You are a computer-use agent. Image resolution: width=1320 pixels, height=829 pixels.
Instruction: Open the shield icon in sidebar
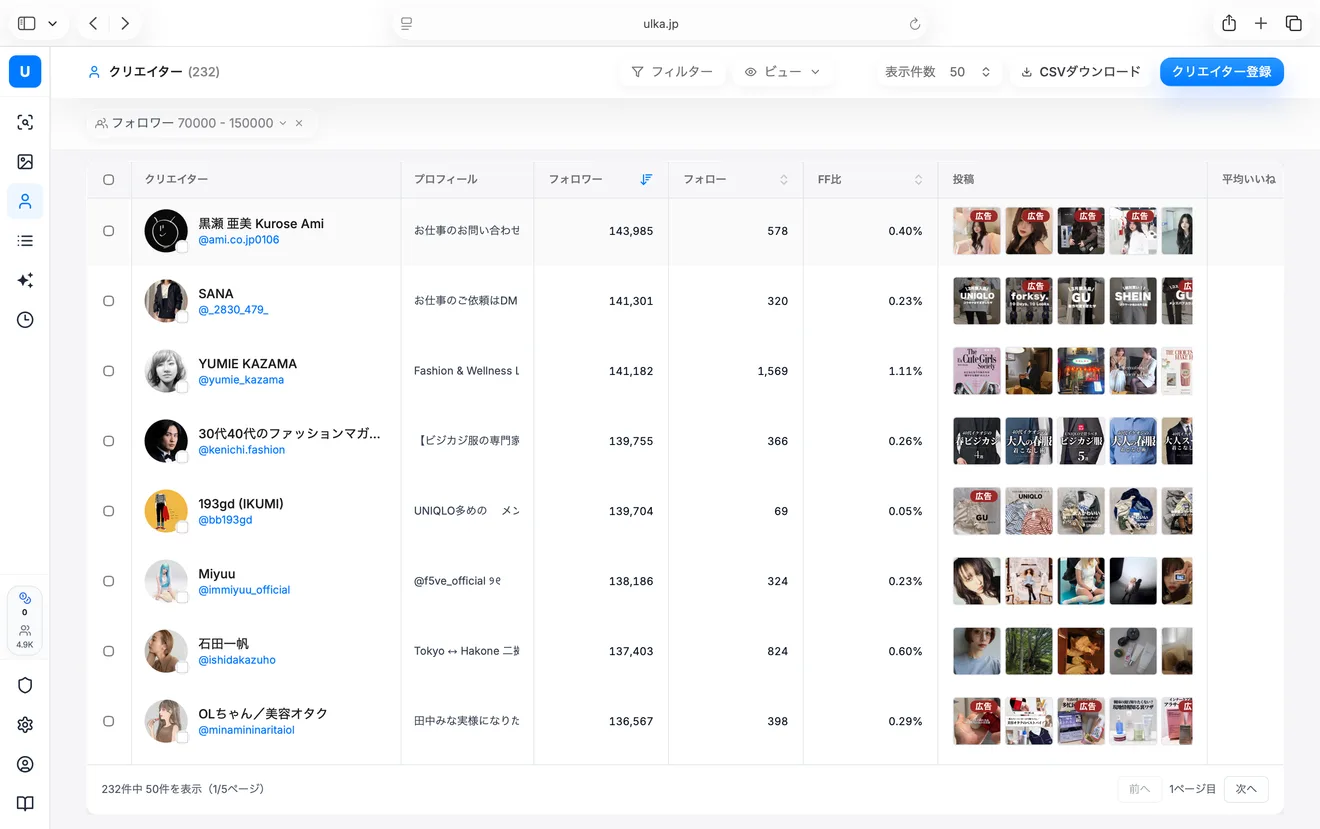pyautogui.click(x=25, y=685)
